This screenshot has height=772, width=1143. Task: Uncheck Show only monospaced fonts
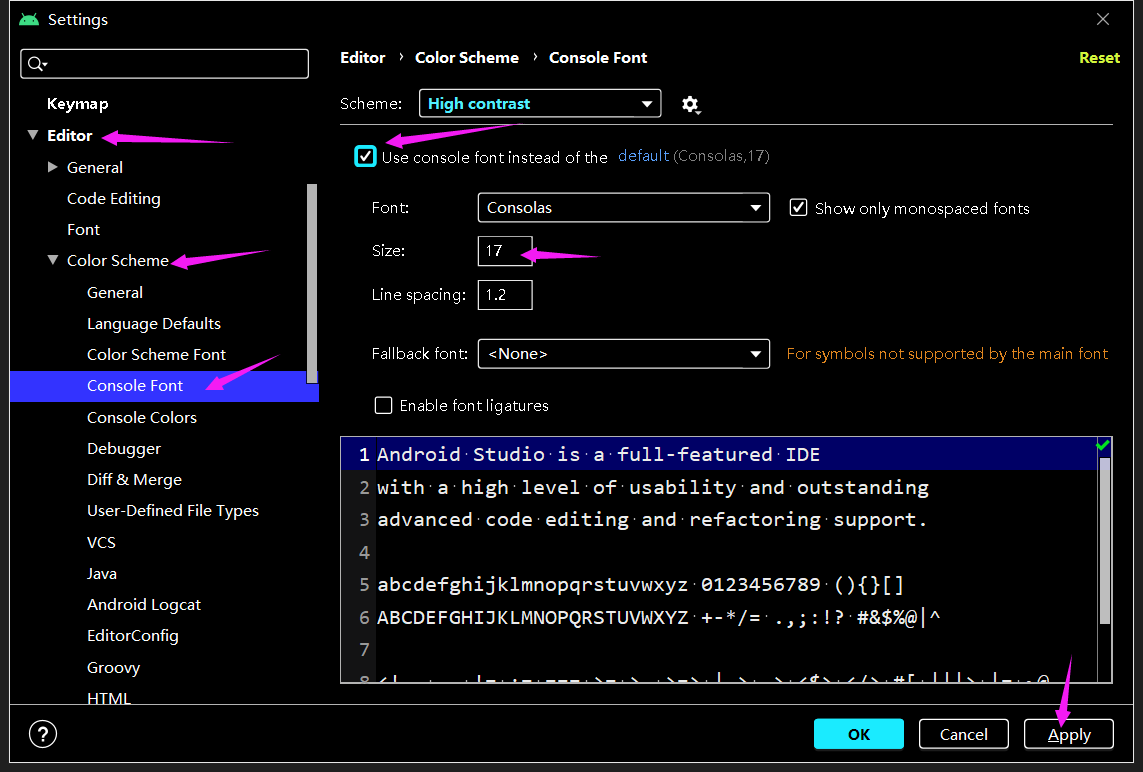[x=799, y=208]
